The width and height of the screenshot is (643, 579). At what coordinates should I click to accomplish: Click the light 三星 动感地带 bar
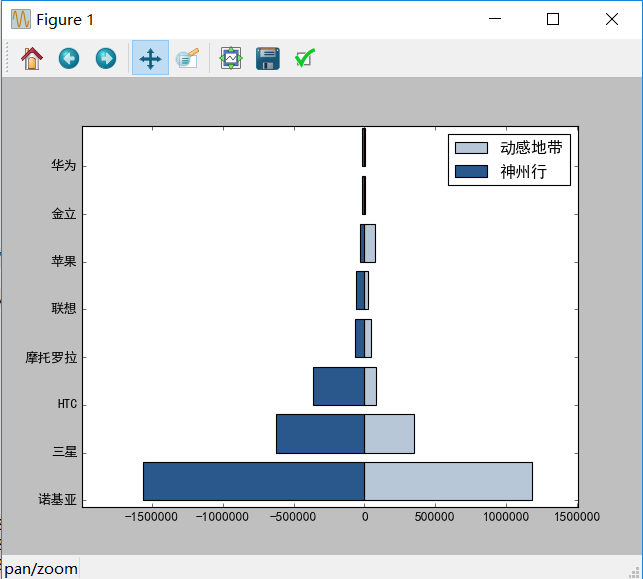point(390,434)
